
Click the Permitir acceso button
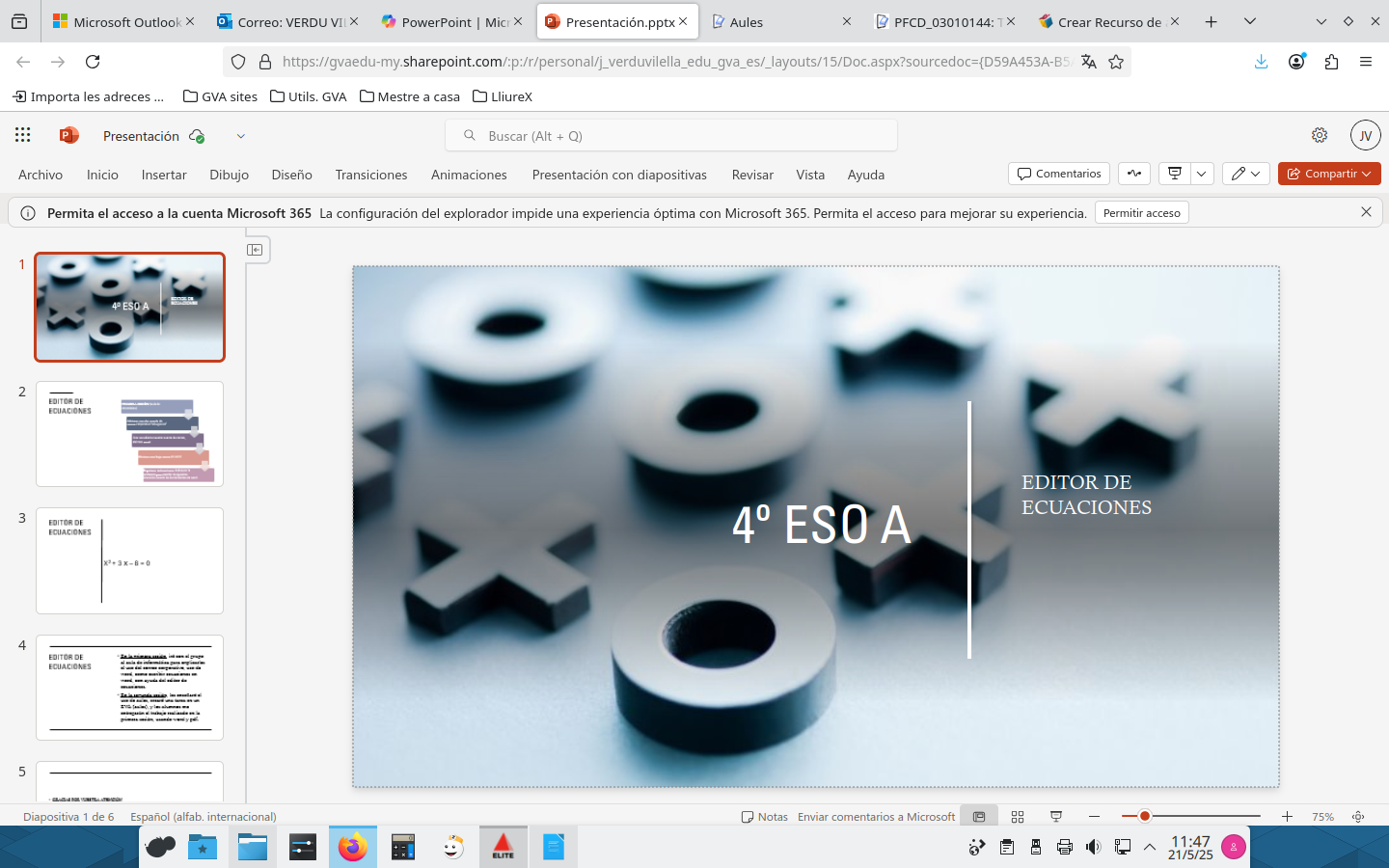1141,213
